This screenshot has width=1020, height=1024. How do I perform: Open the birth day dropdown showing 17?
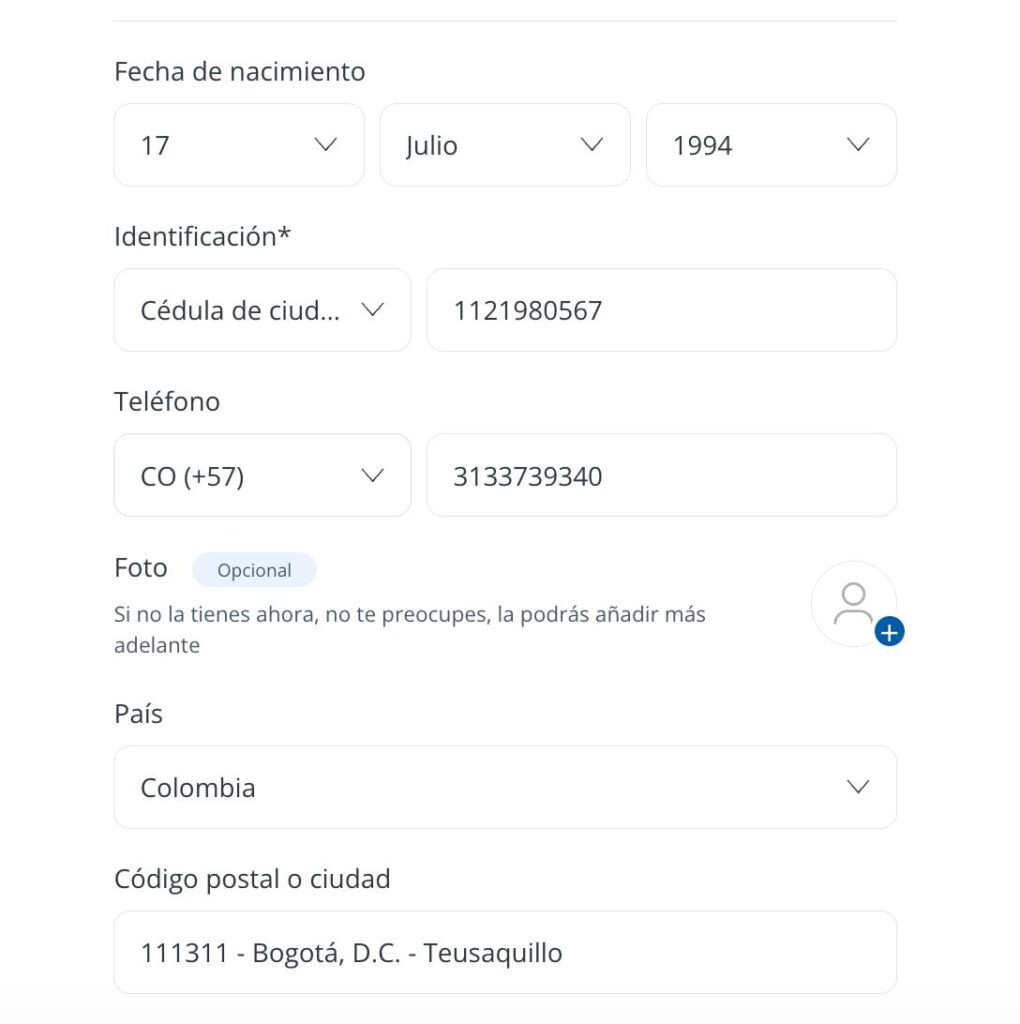point(238,145)
